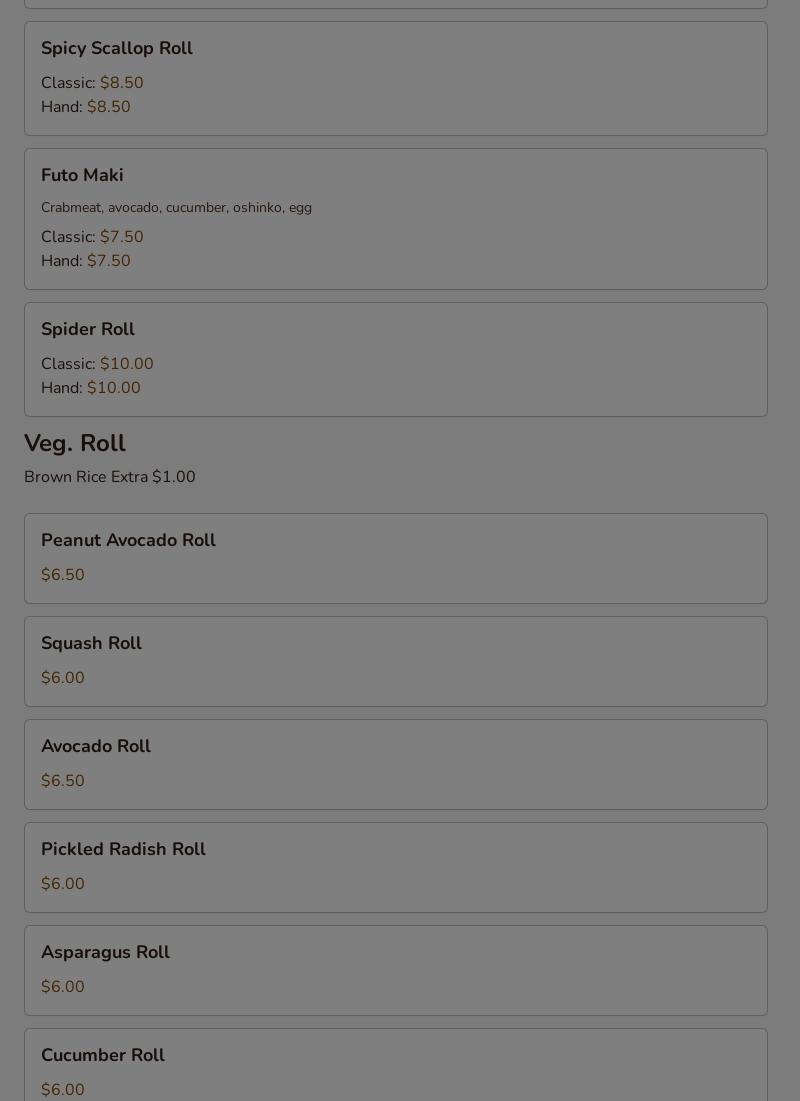This screenshot has height=1101, width=800.
Task: Open the Futo Maki menu item title
Action: point(82,175)
